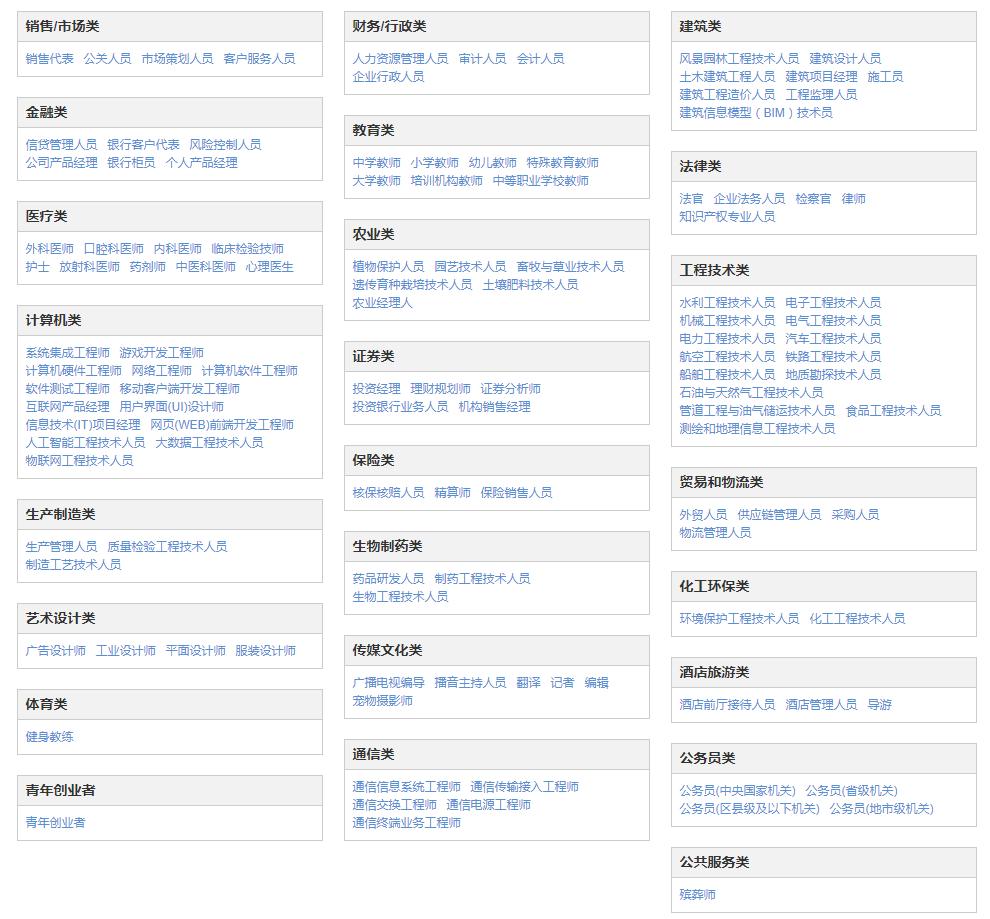Open 导游 link
Screen dimensions: 990x919
pos(880,705)
